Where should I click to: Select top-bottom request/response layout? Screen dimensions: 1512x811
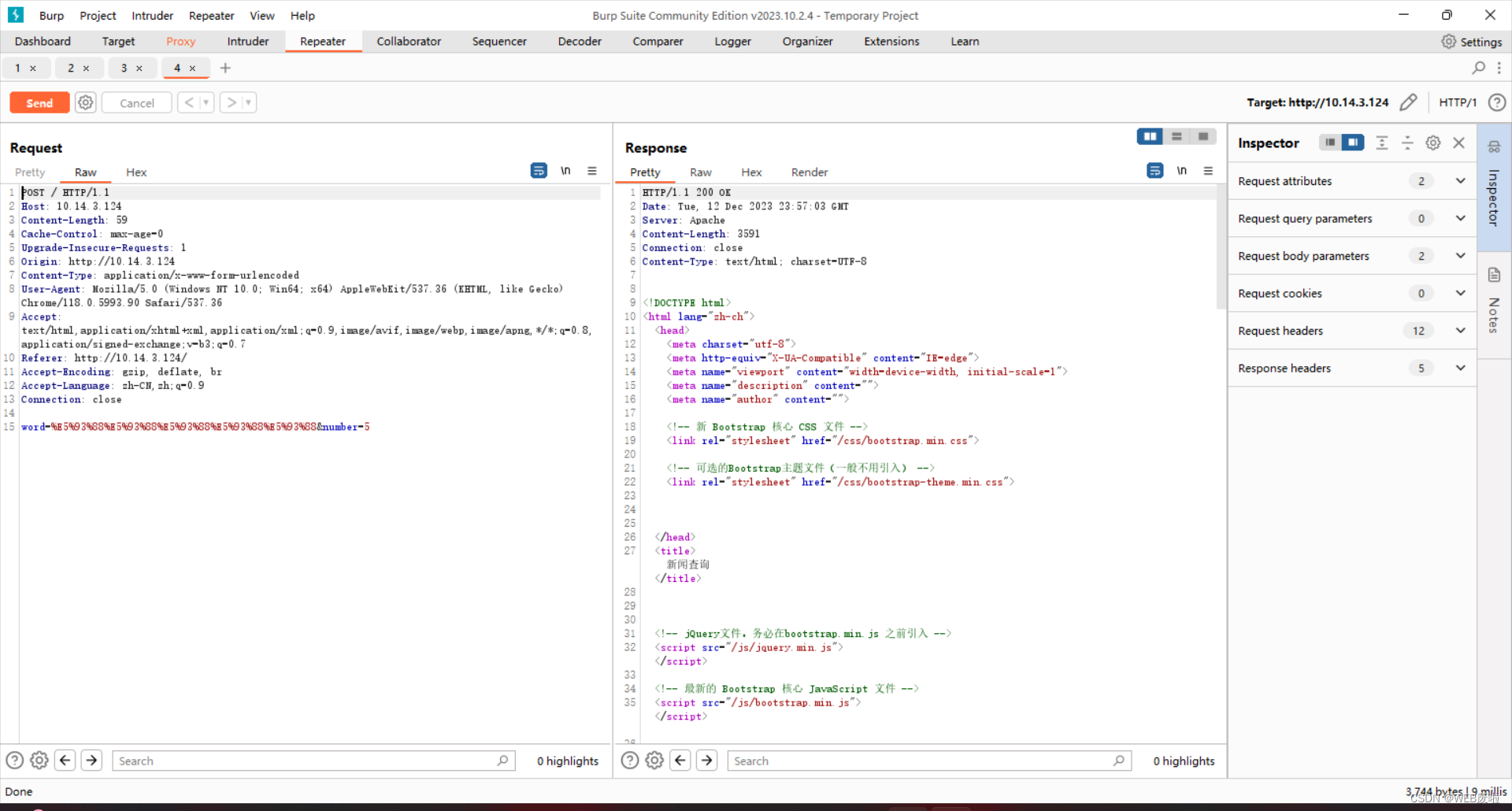pyautogui.click(x=1177, y=137)
